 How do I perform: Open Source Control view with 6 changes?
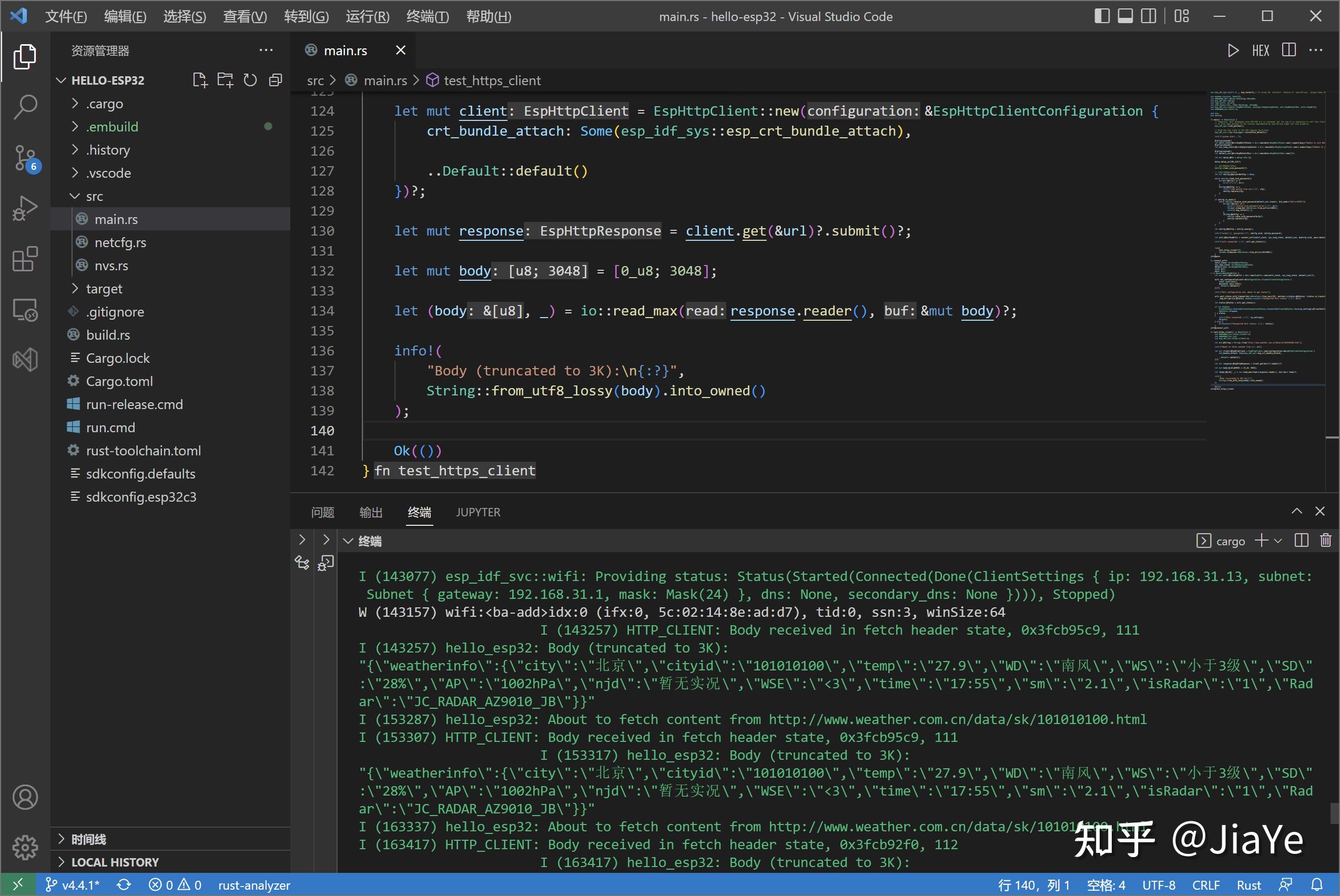(25, 158)
